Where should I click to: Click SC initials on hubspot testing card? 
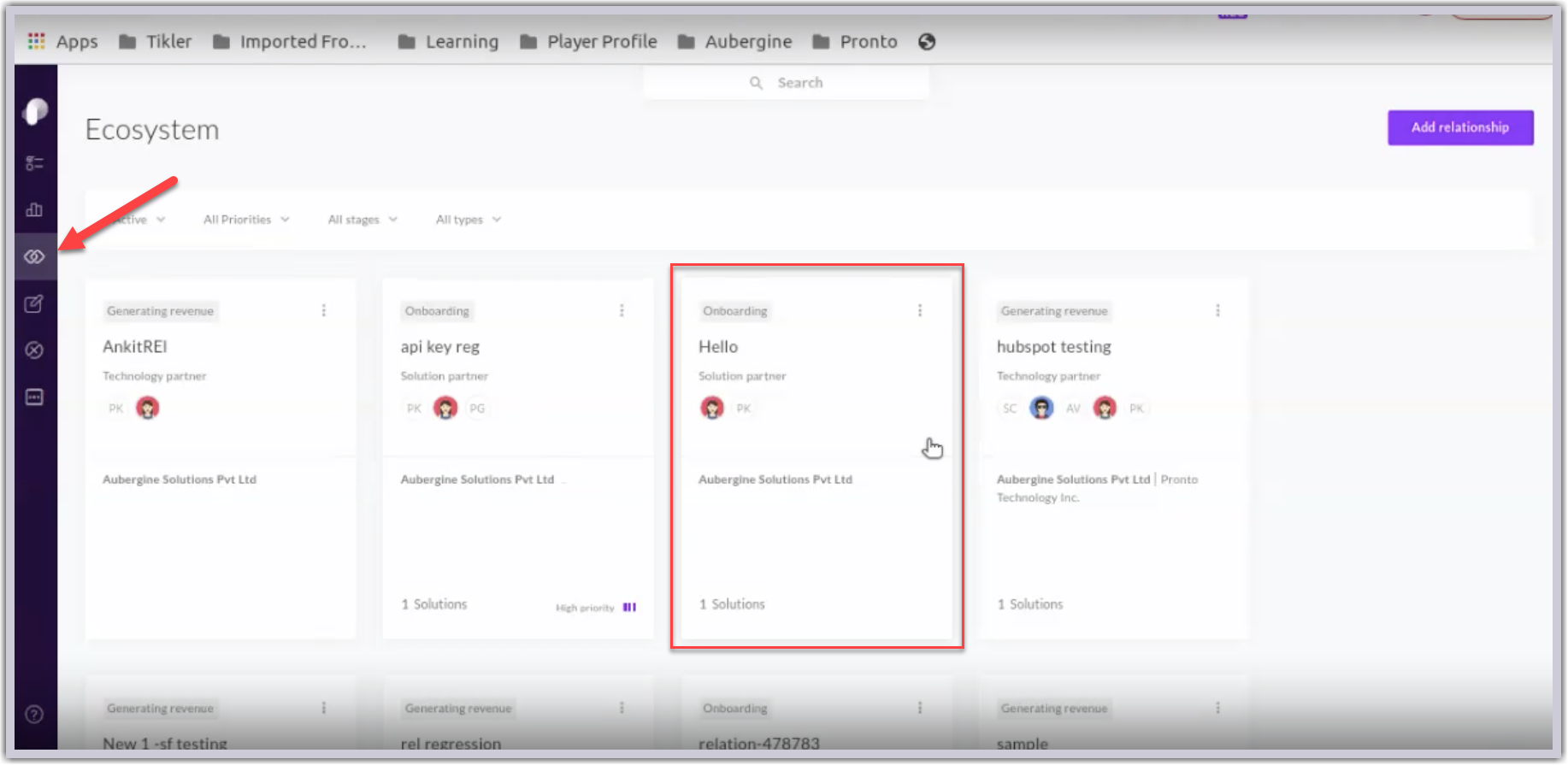point(1010,409)
